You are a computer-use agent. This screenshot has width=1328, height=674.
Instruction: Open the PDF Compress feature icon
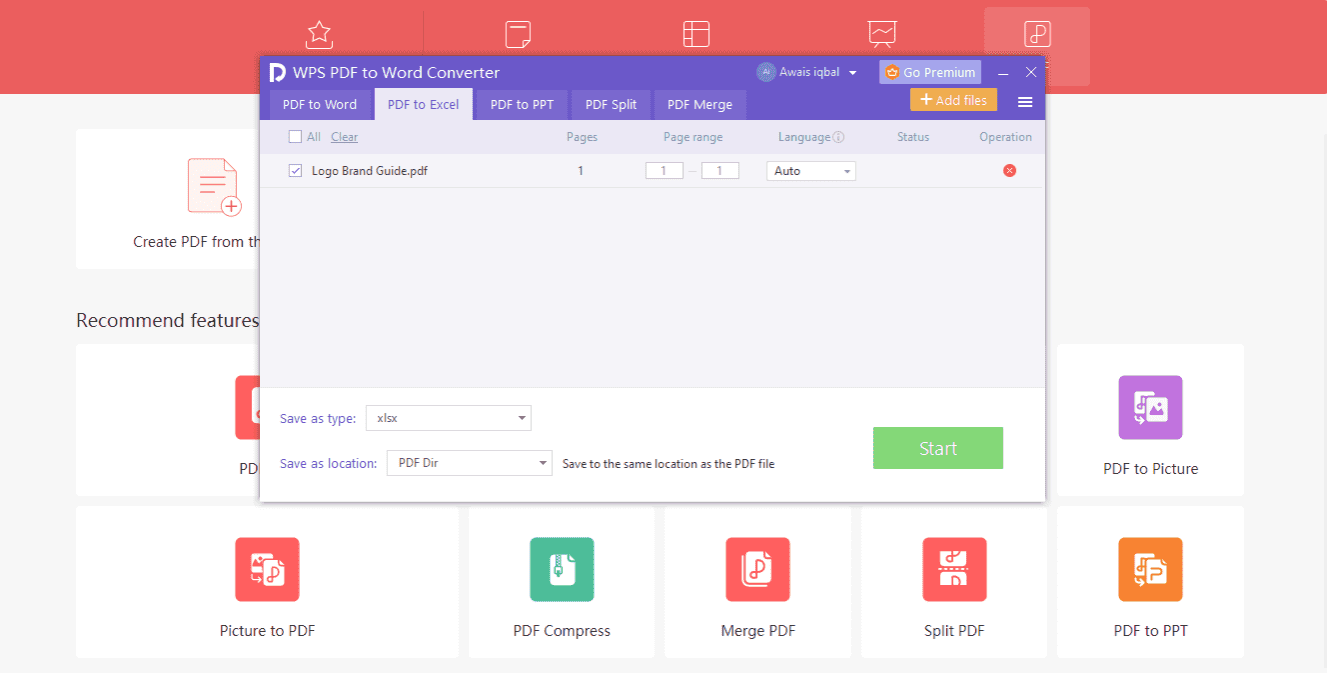(562, 570)
